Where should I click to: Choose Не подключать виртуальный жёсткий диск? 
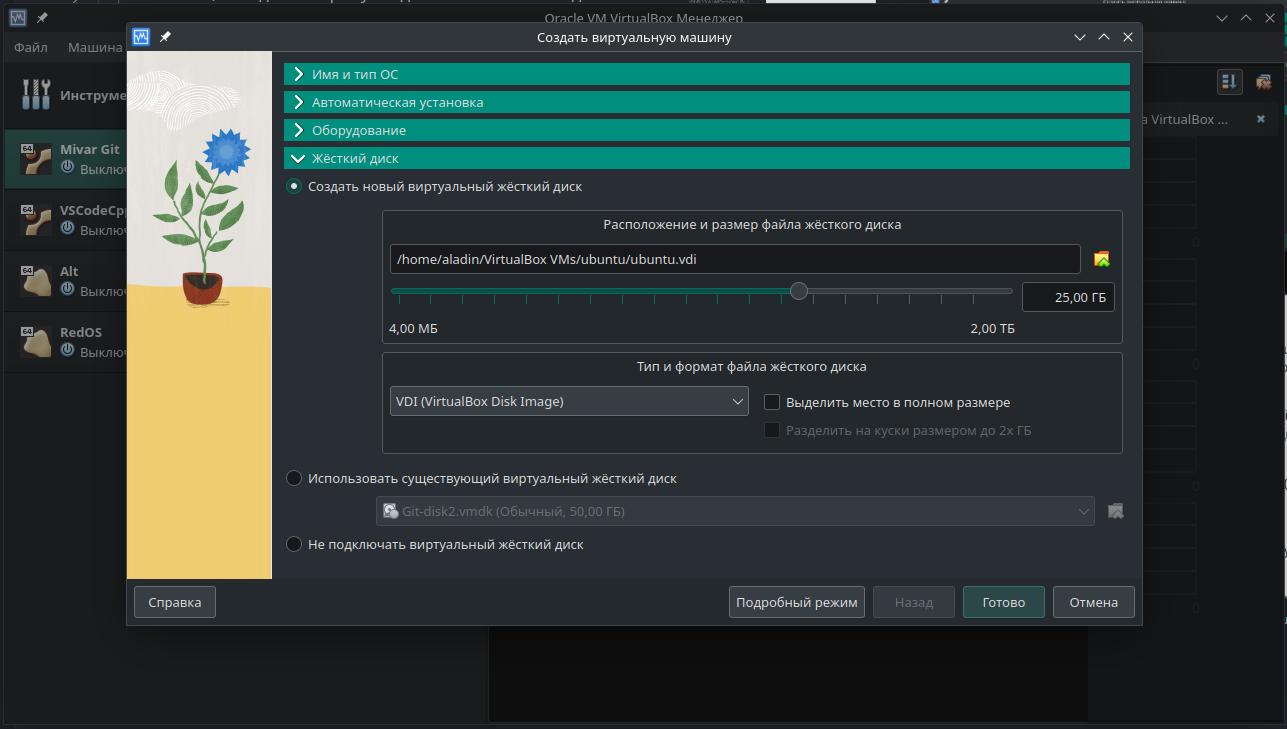coord(294,543)
